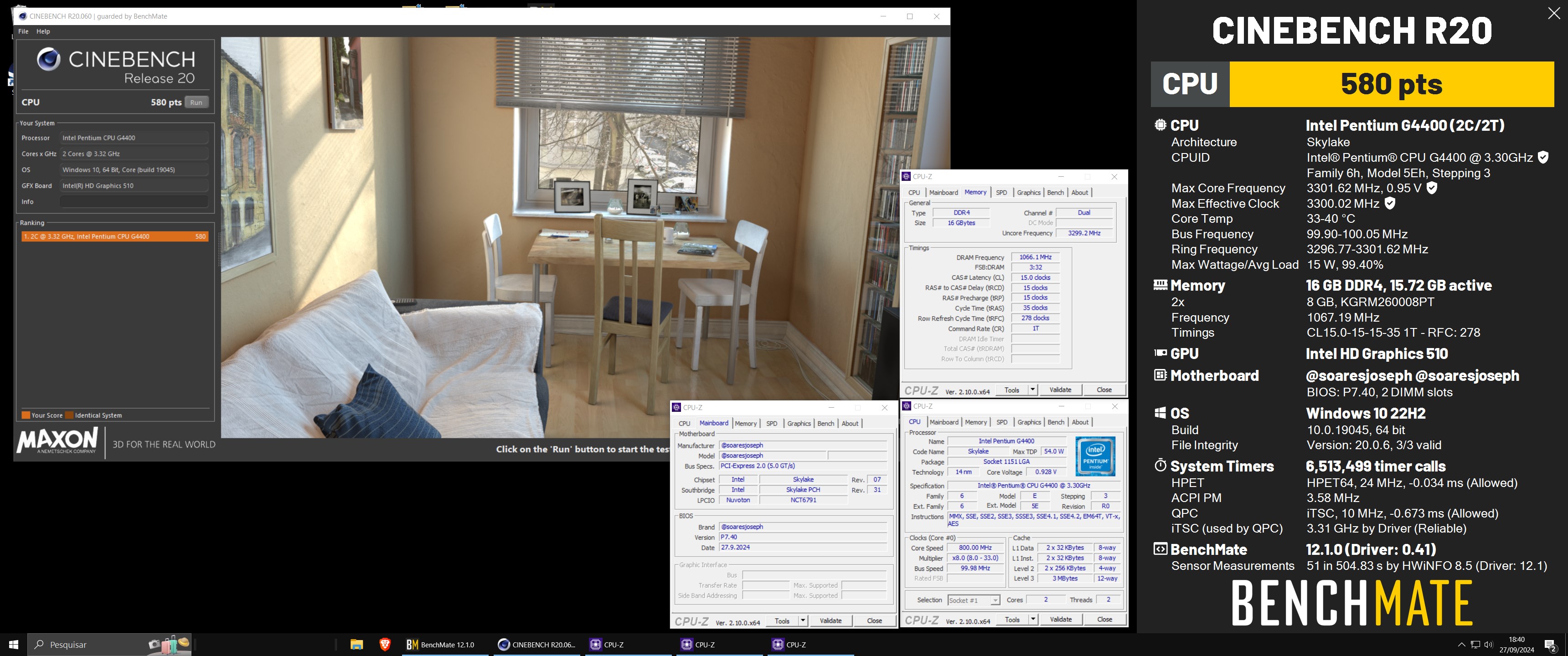Click the BIOS Version field P7.40
The width and height of the screenshot is (1568, 656).
point(802,538)
